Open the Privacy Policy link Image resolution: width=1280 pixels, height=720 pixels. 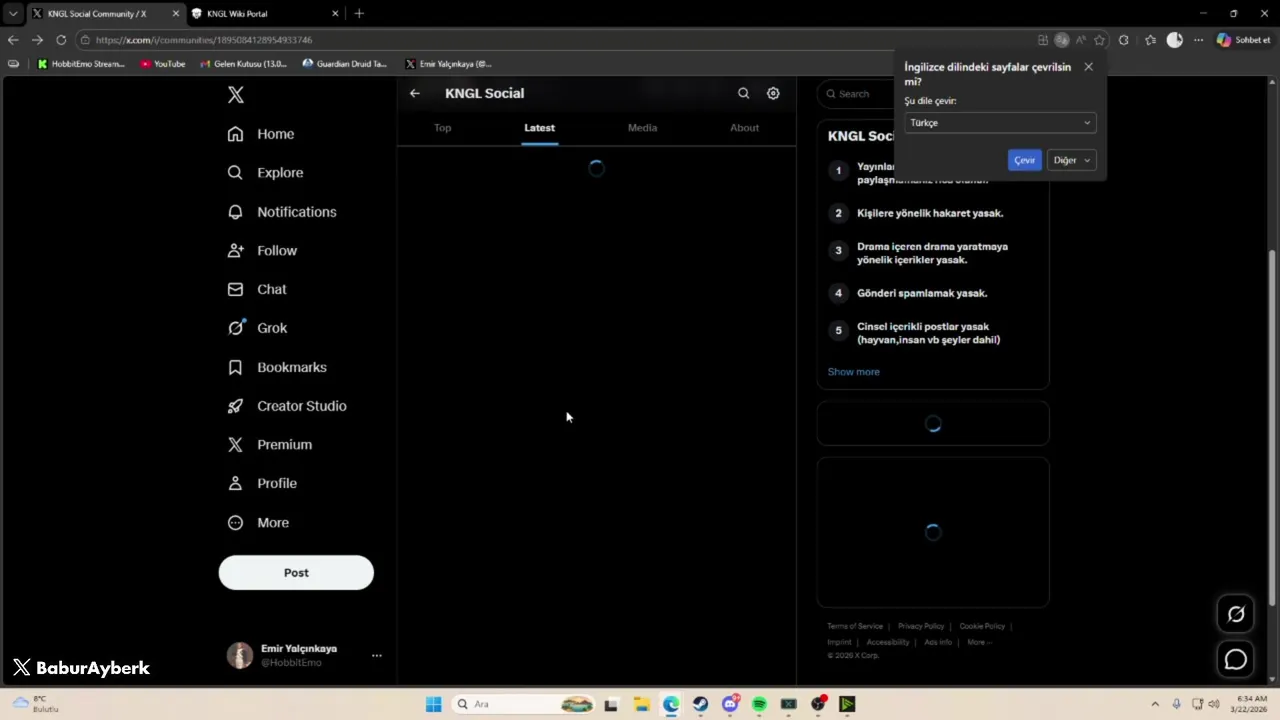coord(921,626)
